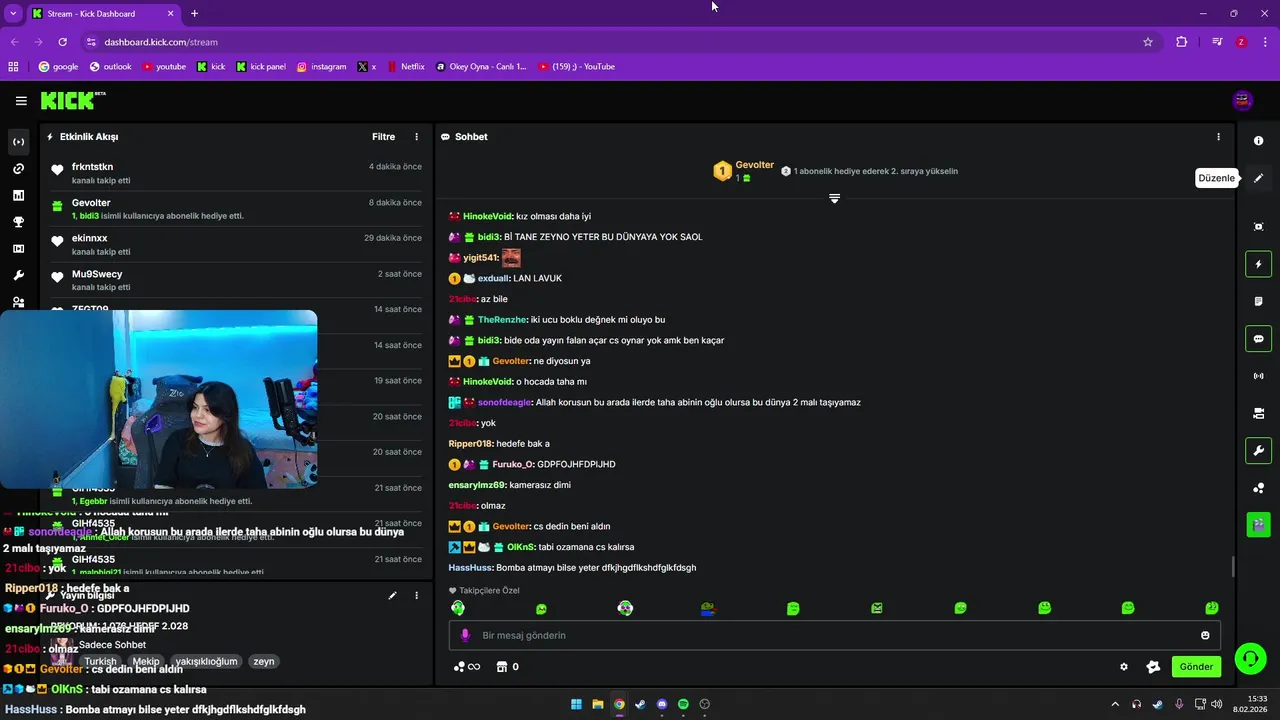Toggle the wrench mod tools widget
Viewport: 1280px width, 720px height.
tap(1259, 451)
